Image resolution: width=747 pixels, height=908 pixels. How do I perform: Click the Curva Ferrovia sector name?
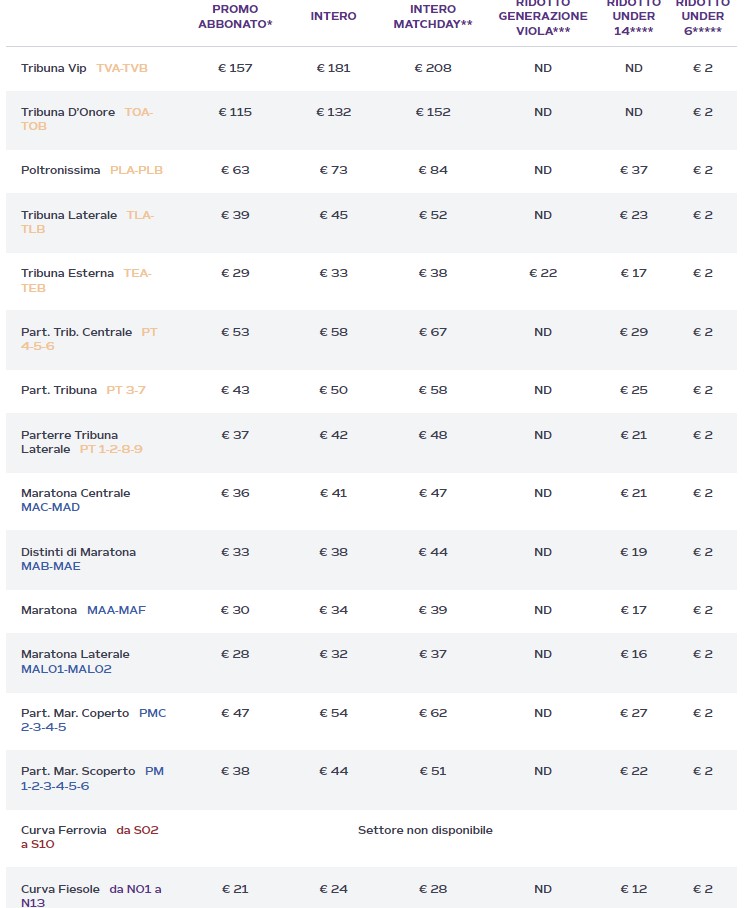(x=64, y=830)
